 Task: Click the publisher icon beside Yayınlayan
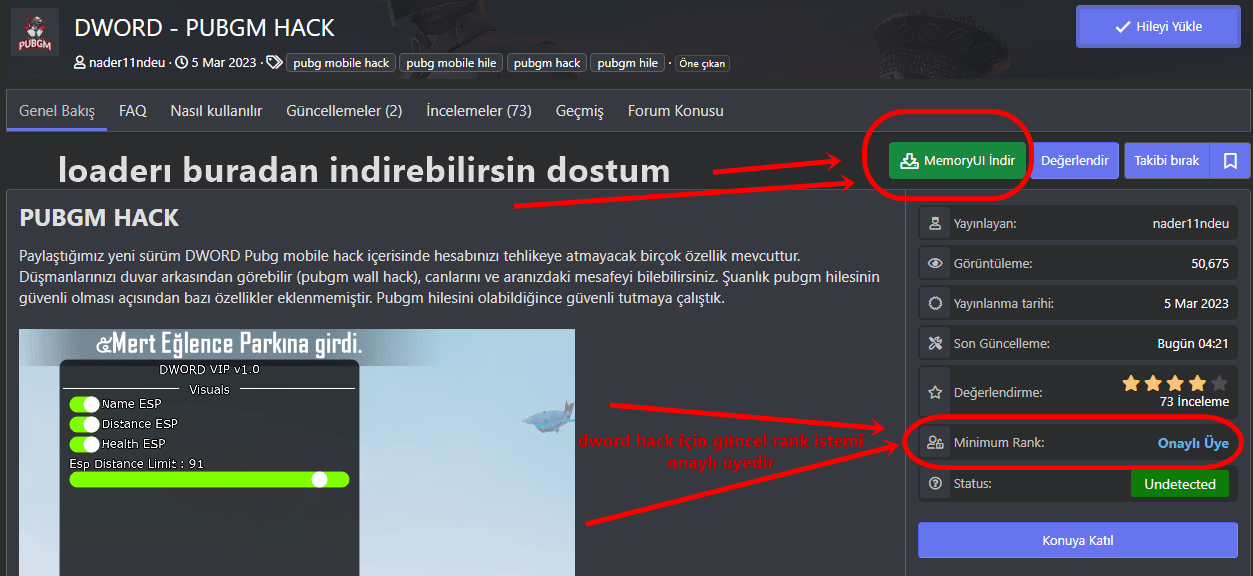935,224
